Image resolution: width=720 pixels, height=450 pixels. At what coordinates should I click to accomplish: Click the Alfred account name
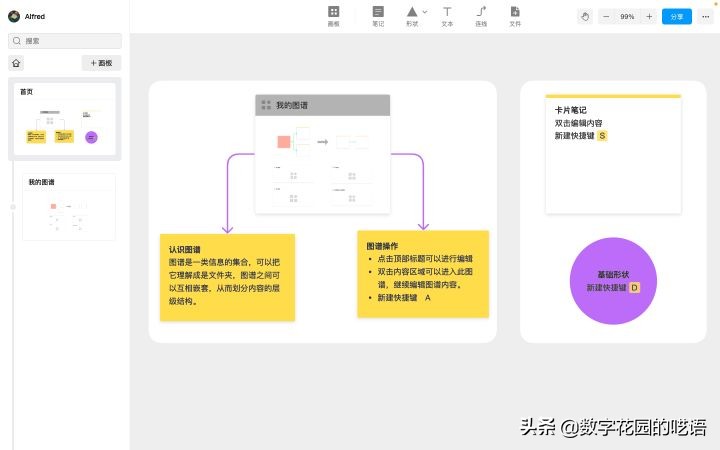35,16
